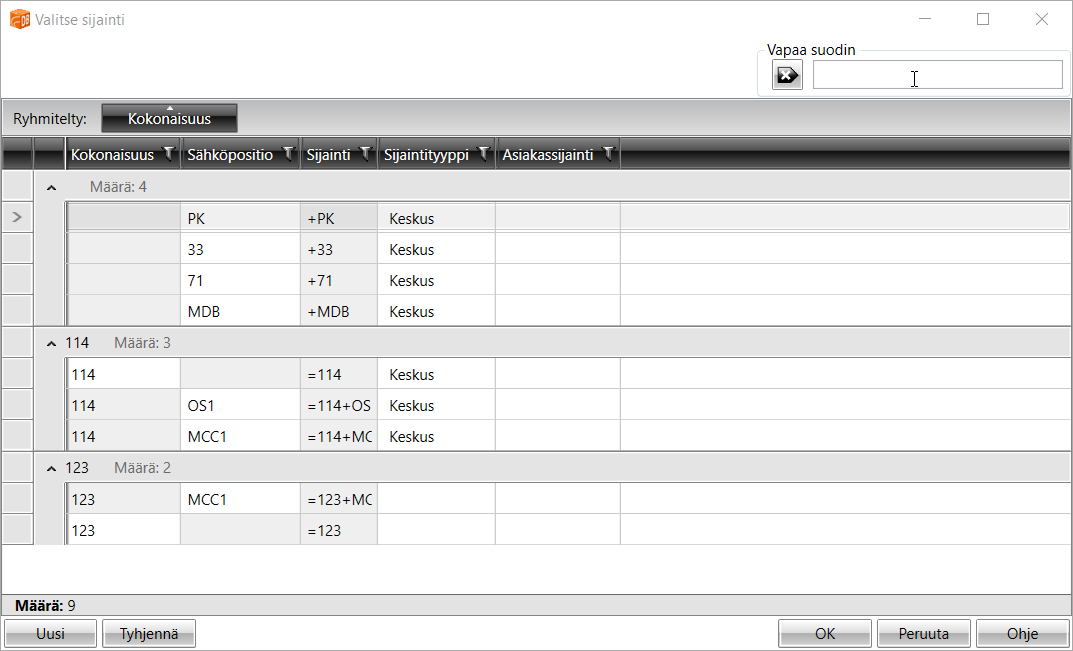This screenshot has height=651, width=1073.
Task: Click the Tyhjennä button
Action: click(x=149, y=633)
